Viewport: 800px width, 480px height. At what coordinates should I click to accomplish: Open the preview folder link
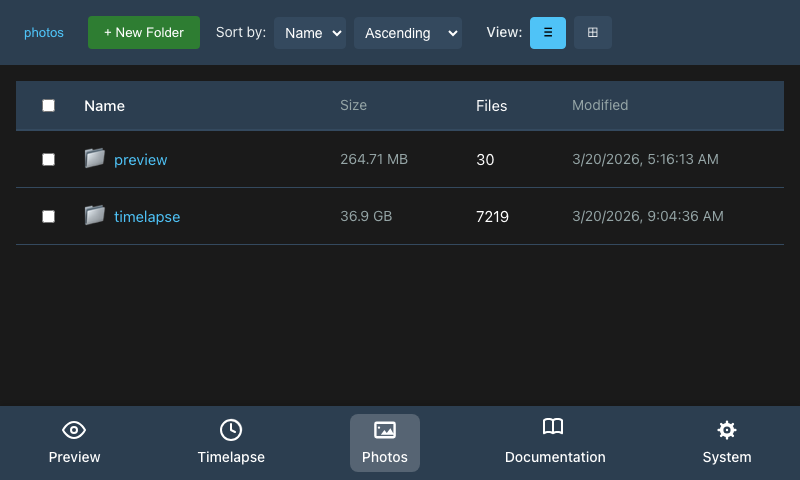[x=140, y=160]
